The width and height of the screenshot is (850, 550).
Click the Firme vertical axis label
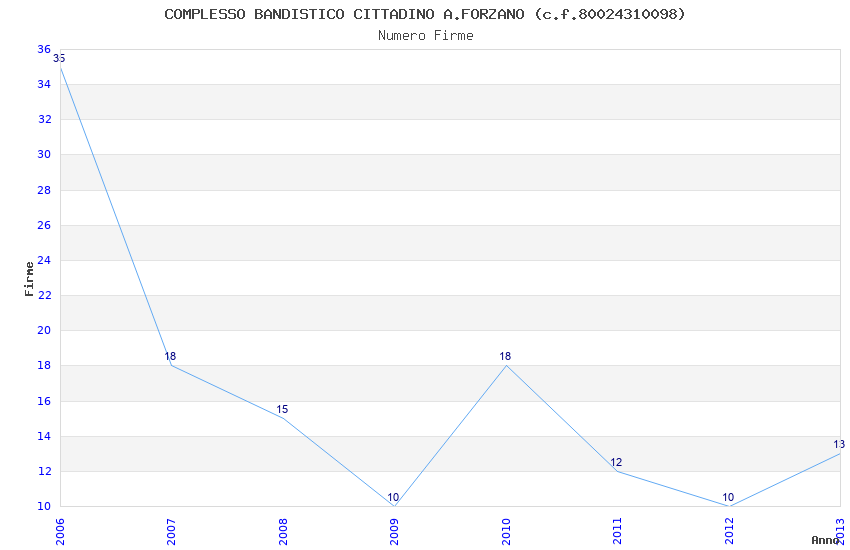click(x=29, y=279)
